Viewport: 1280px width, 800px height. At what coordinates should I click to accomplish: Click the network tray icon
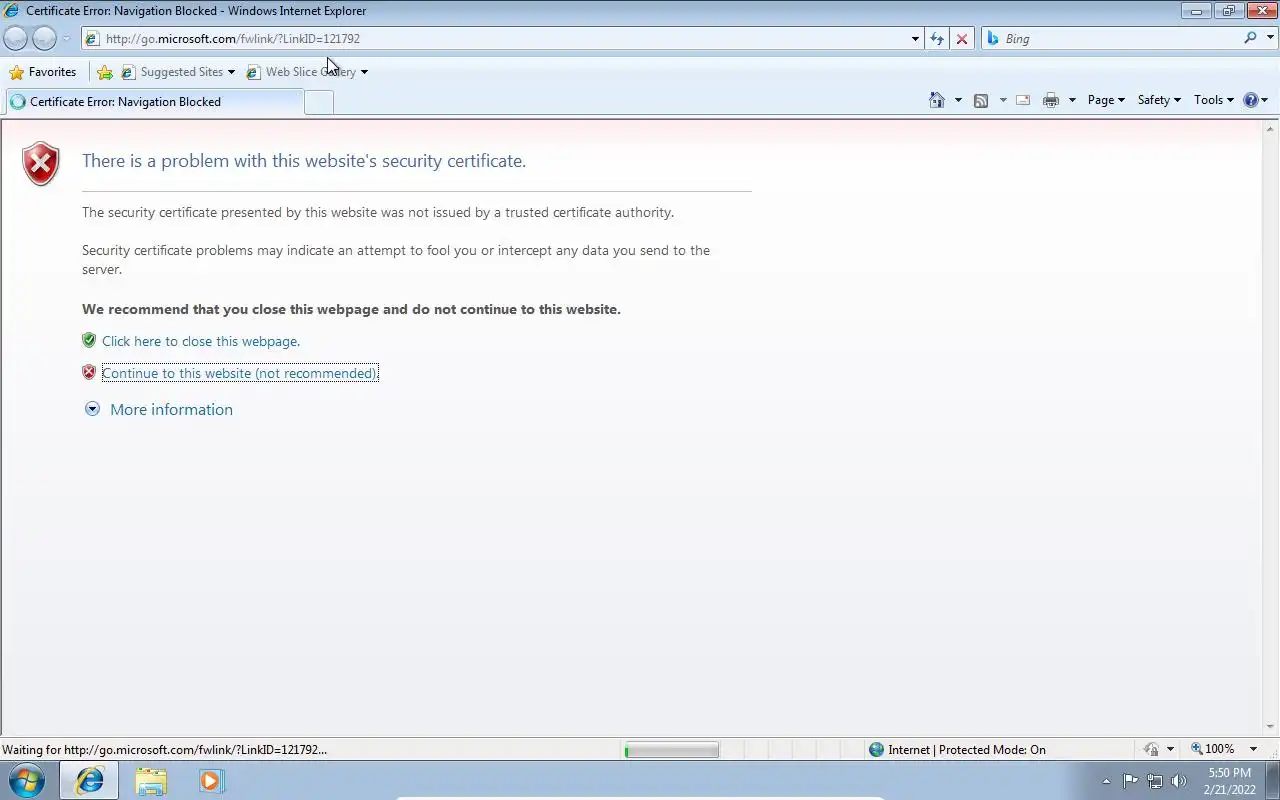(x=1155, y=781)
